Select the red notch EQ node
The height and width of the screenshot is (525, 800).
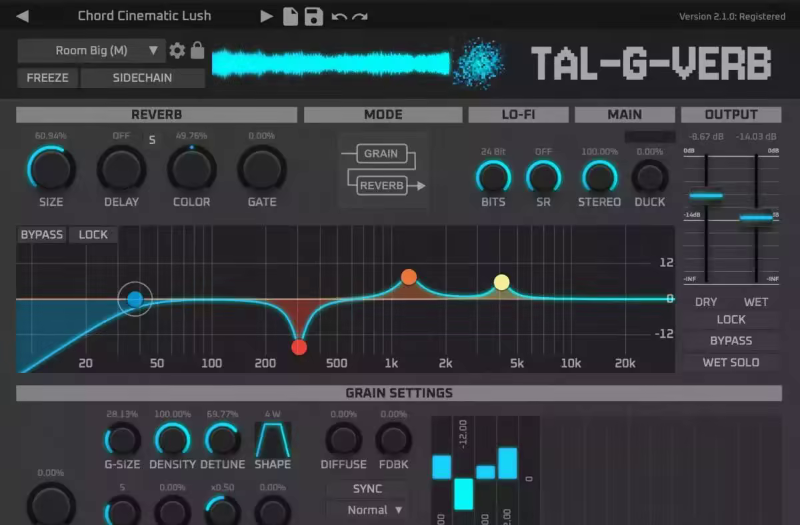click(x=299, y=347)
